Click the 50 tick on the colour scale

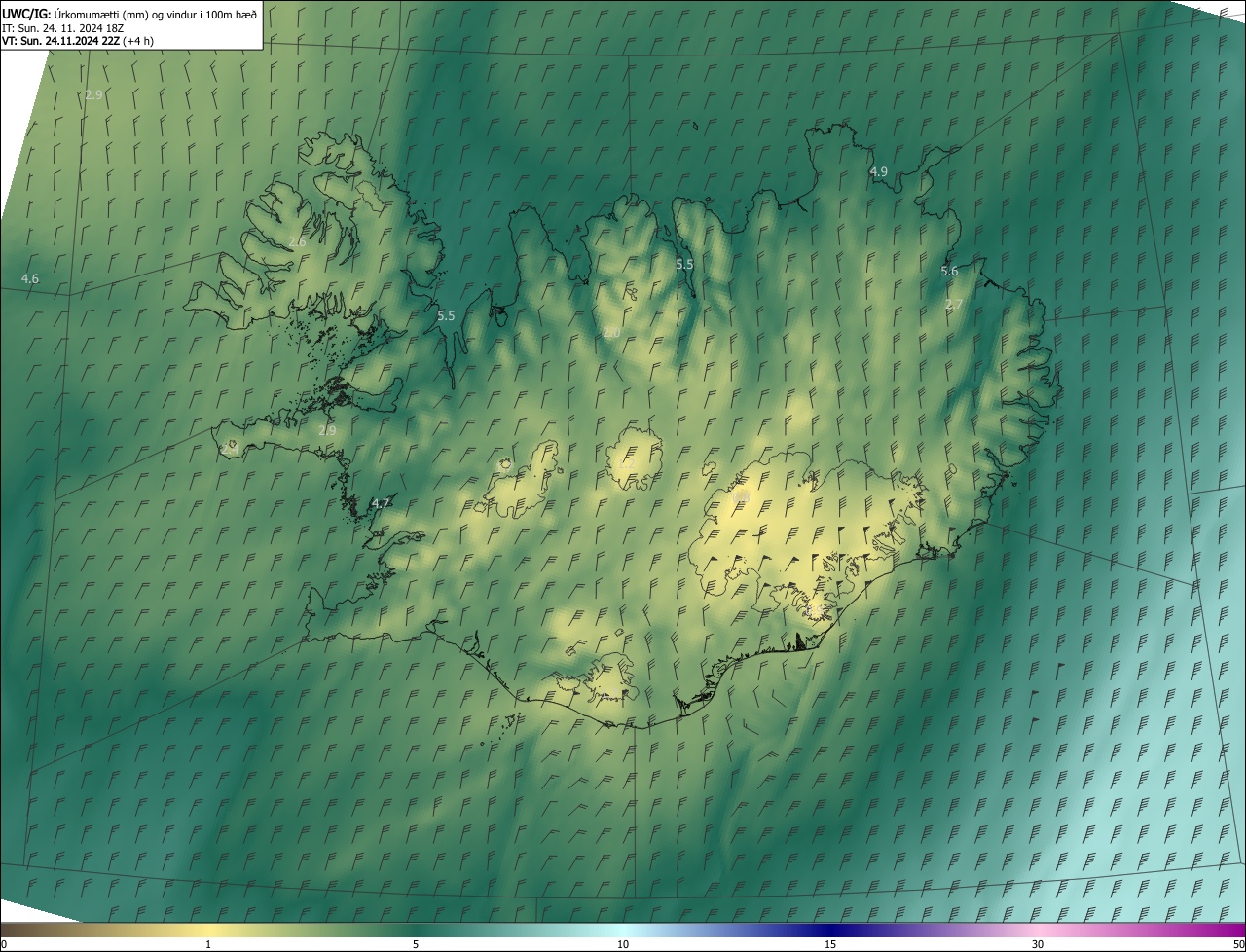(x=1238, y=944)
